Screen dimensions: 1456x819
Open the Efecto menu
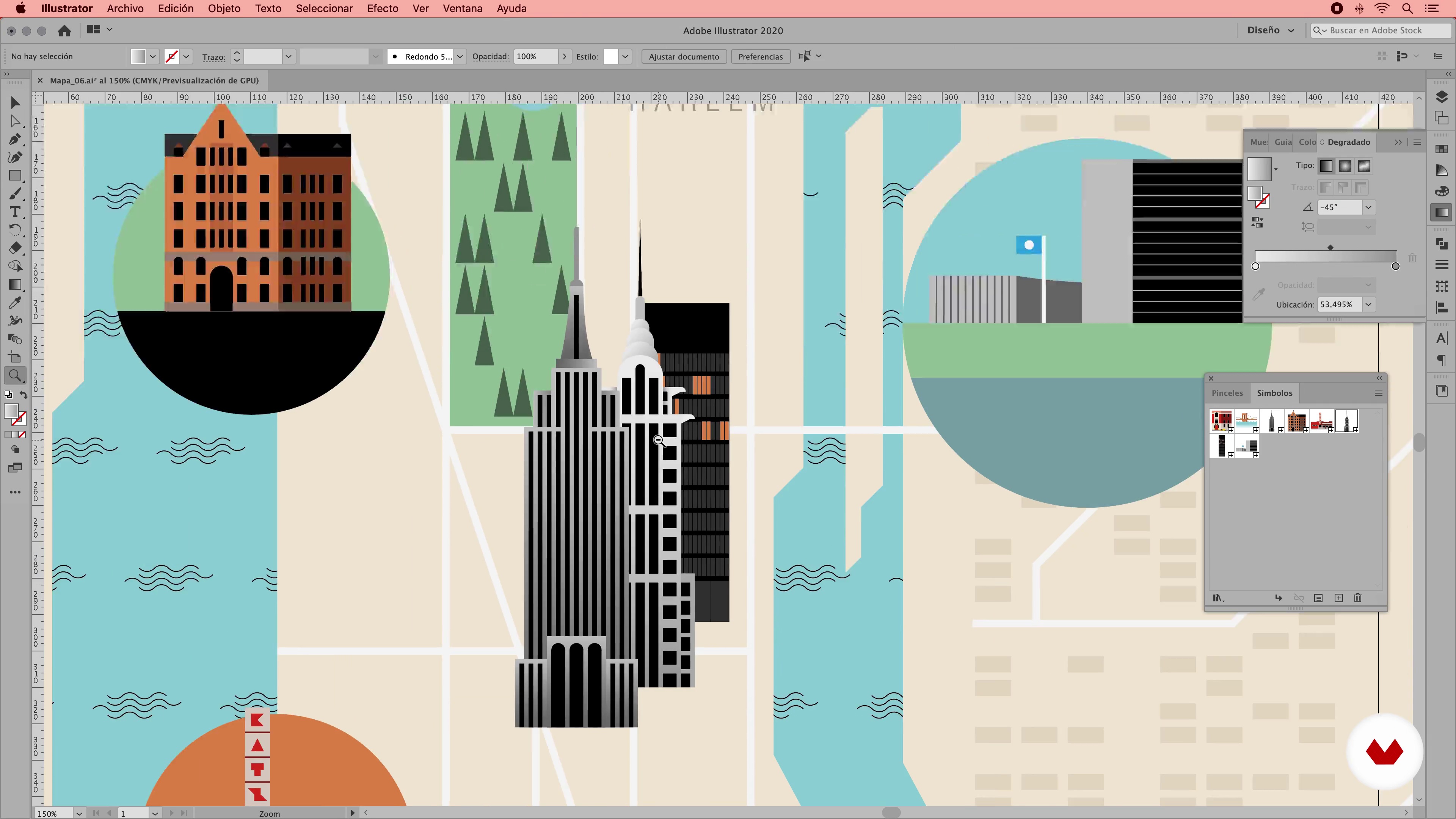click(383, 8)
